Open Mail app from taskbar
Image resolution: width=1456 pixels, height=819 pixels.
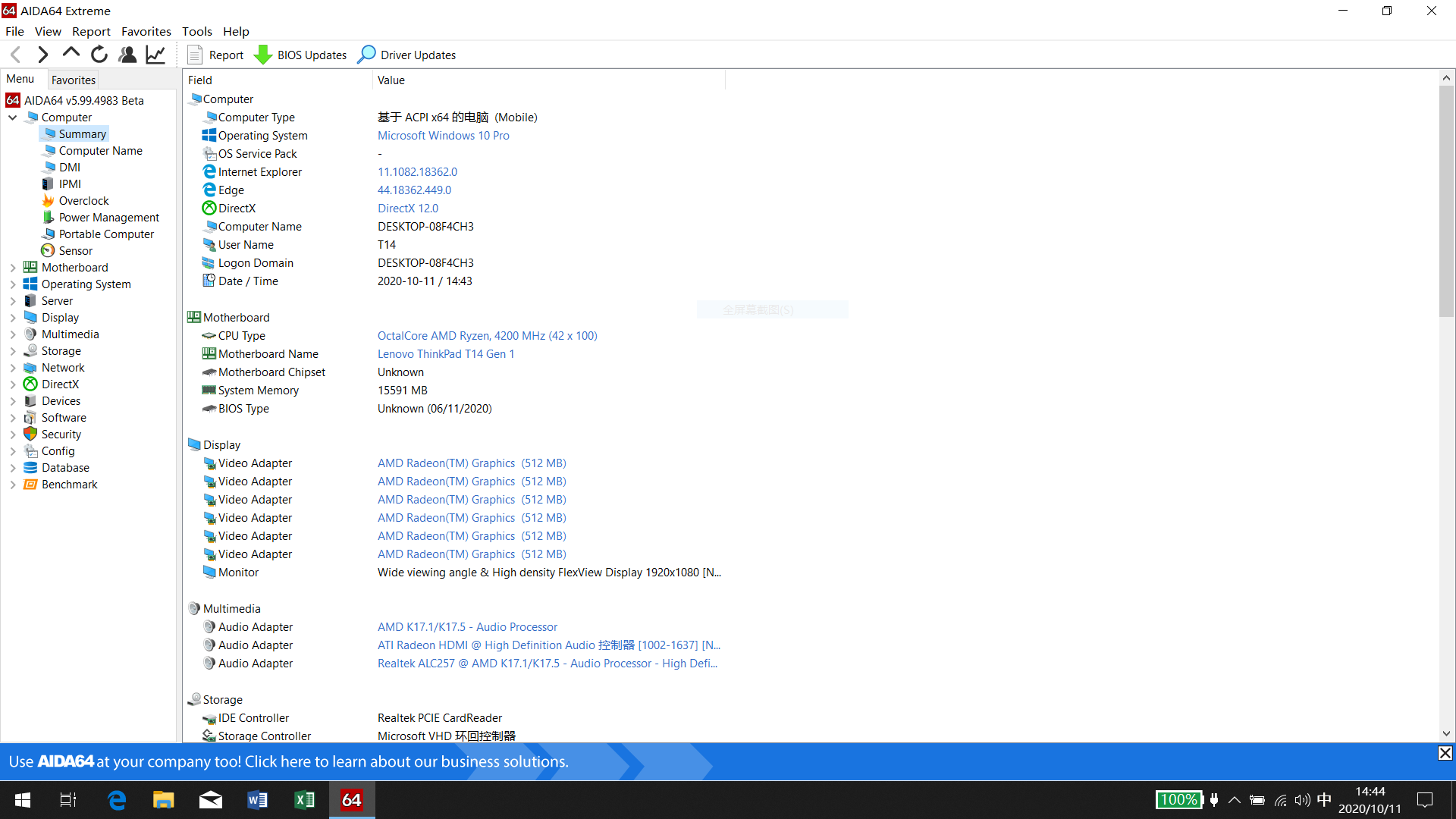(x=210, y=800)
